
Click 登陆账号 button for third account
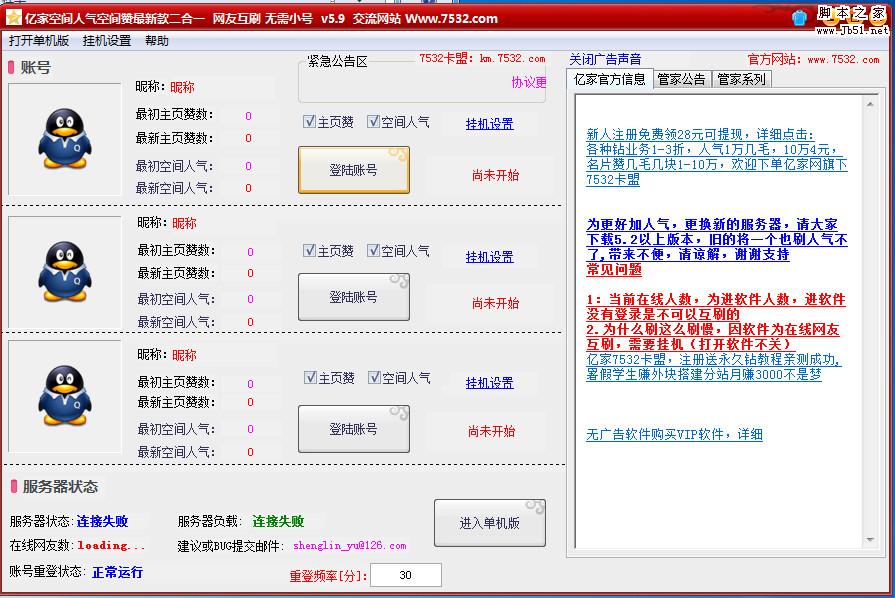[354, 429]
